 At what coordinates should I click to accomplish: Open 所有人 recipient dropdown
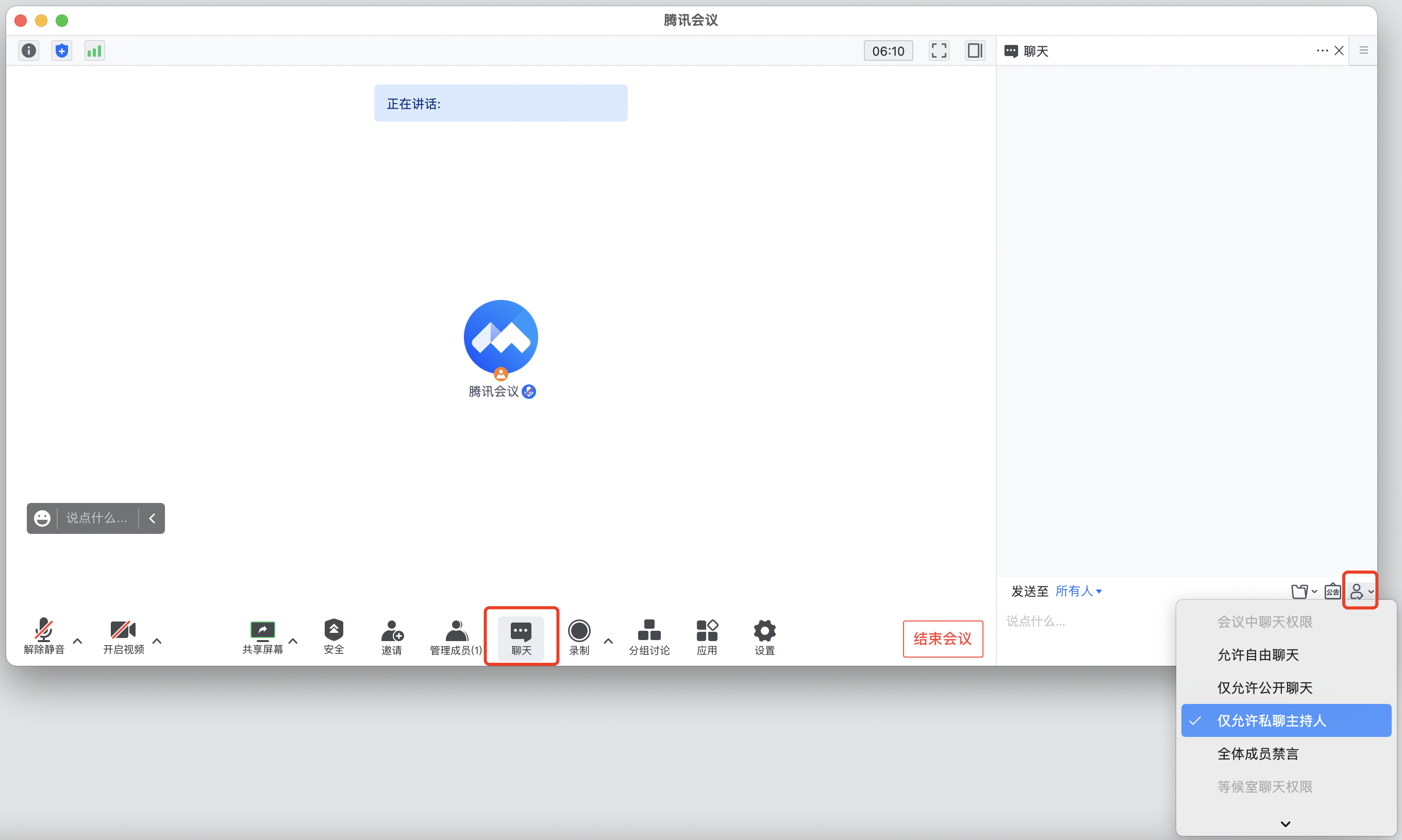click(x=1079, y=592)
